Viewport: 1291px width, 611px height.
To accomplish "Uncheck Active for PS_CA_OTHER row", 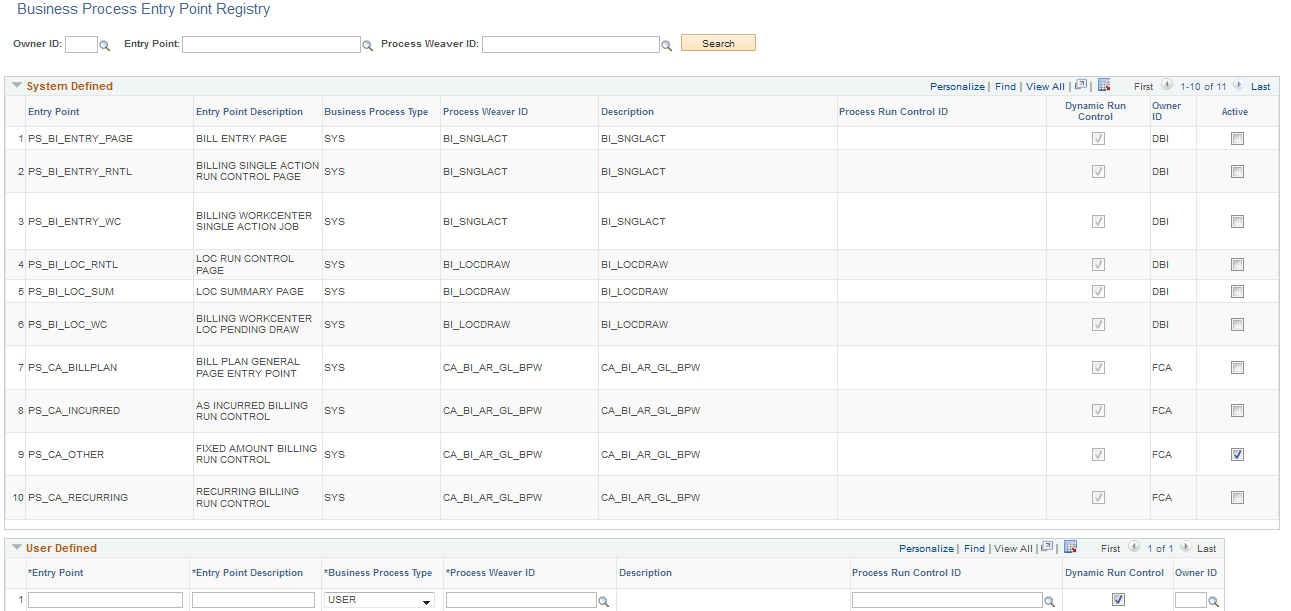I will pos(1237,454).
